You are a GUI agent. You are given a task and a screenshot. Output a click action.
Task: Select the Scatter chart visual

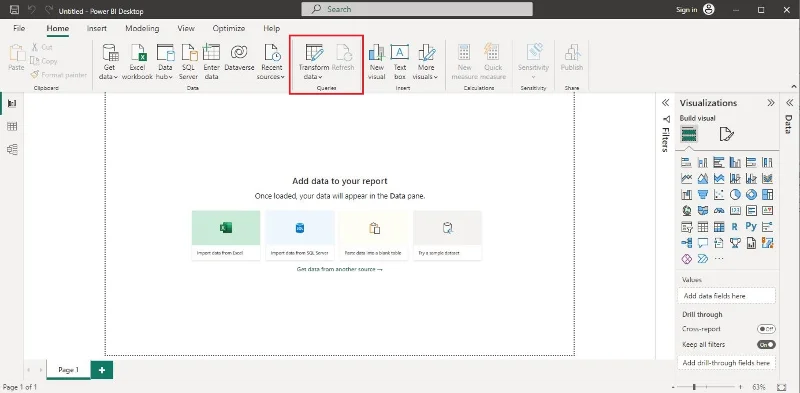click(x=719, y=194)
